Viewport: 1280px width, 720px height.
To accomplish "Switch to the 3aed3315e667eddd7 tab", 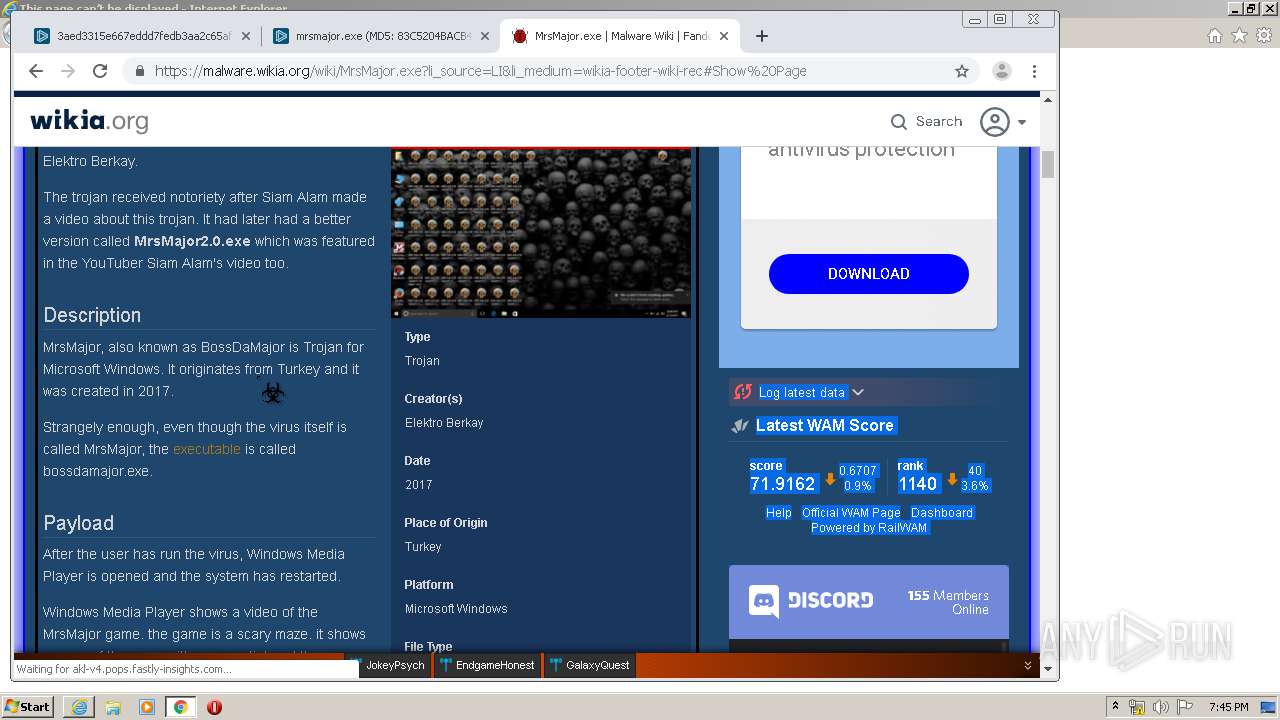I will pos(142,36).
